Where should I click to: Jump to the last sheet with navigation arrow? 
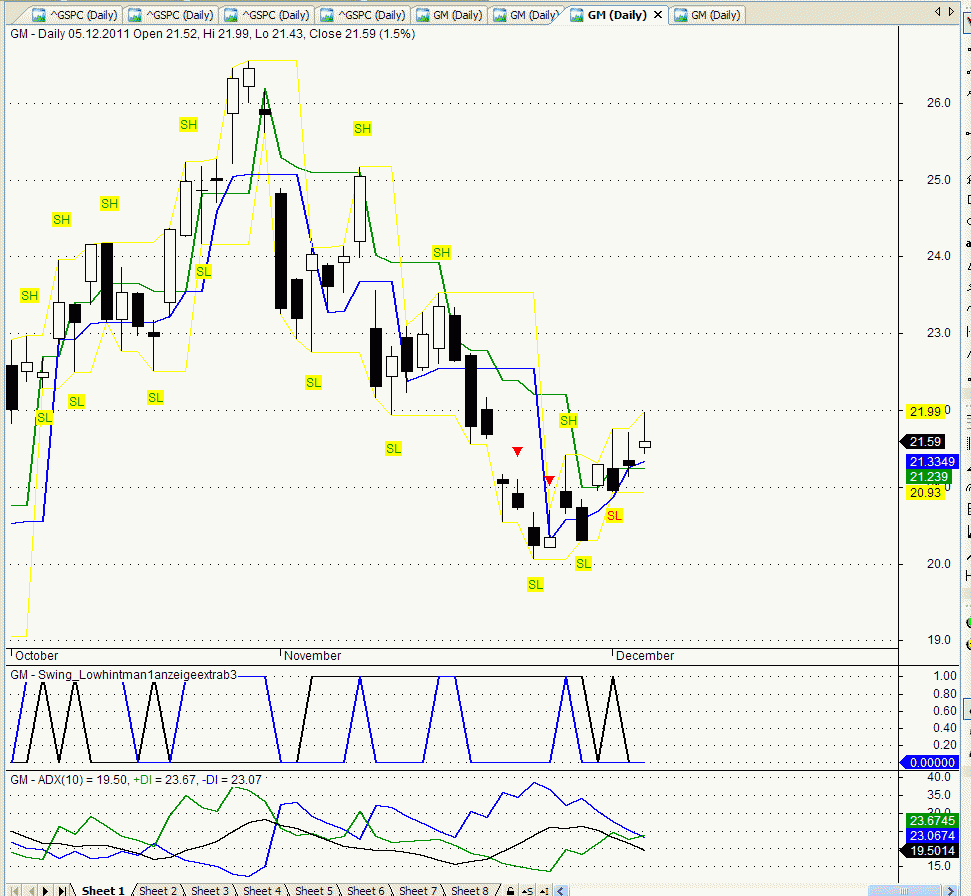coord(62,890)
